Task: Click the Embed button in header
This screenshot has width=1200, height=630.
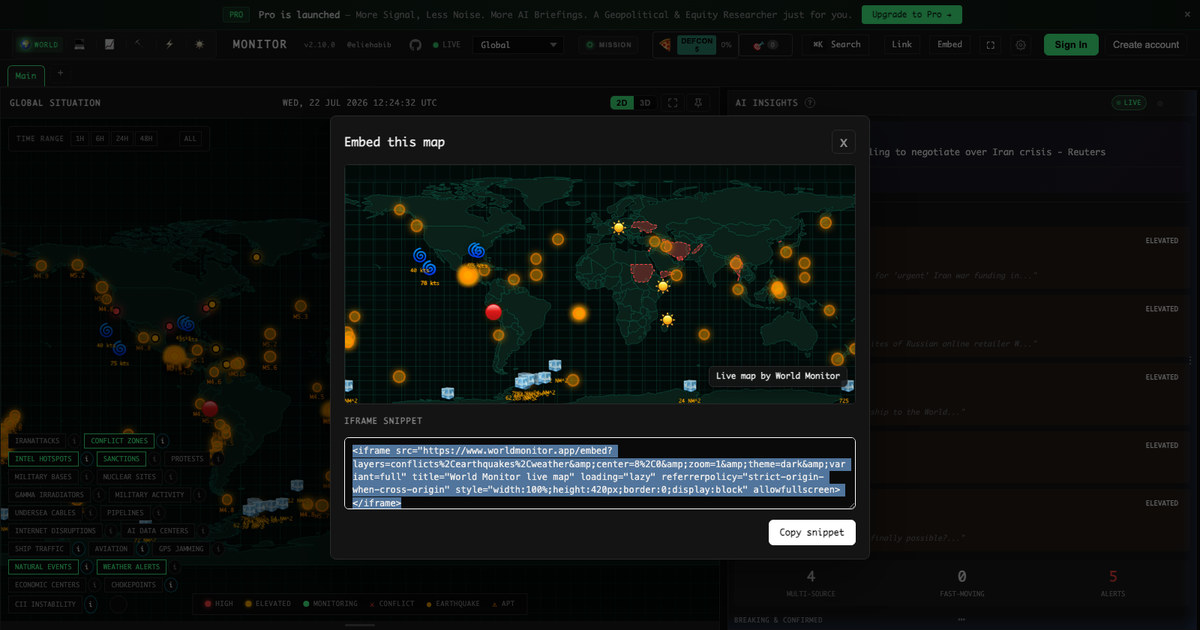Action: click(950, 44)
